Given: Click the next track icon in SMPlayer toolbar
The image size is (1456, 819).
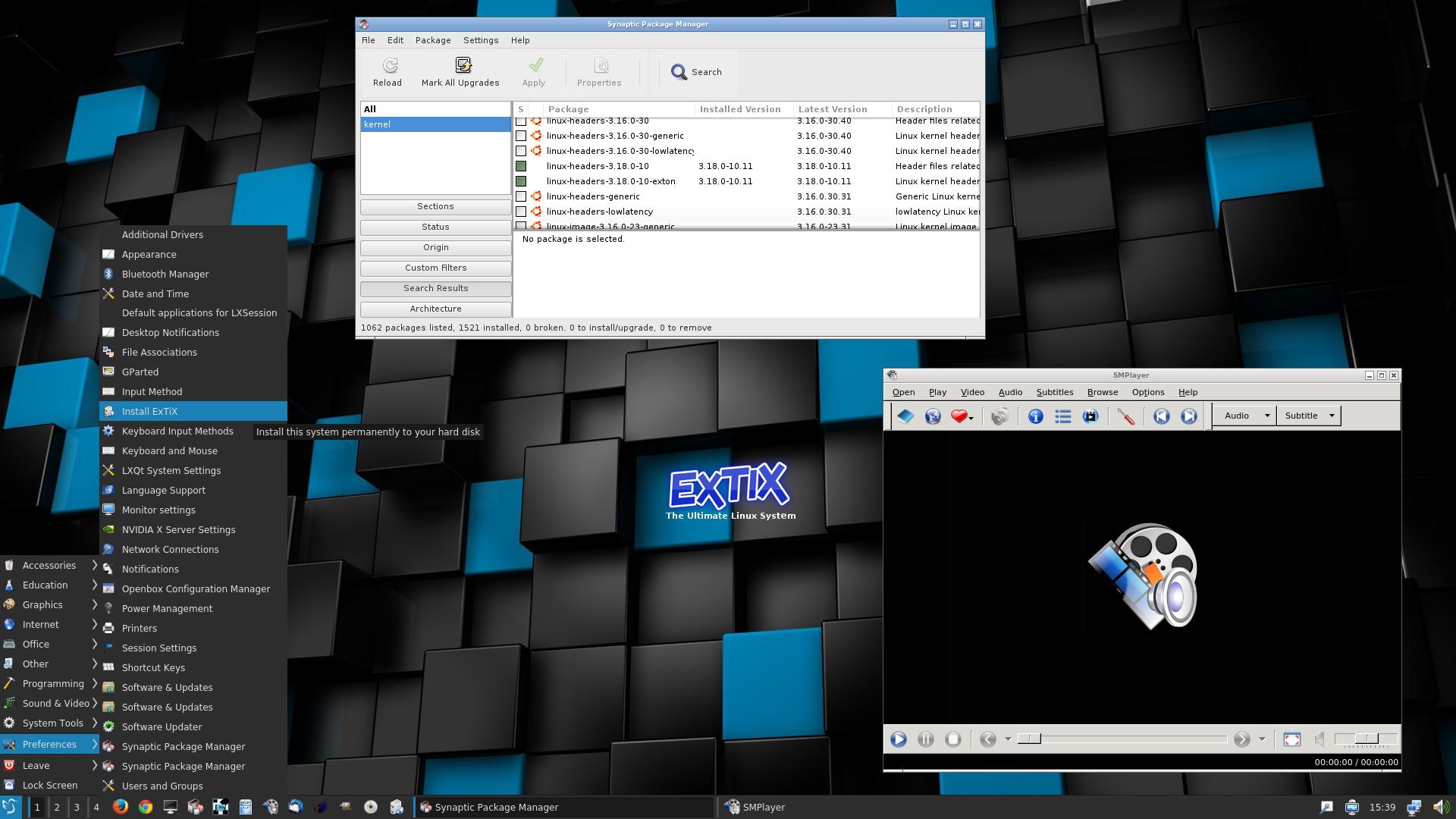Looking at the screenshot, I should (1188, 416).
